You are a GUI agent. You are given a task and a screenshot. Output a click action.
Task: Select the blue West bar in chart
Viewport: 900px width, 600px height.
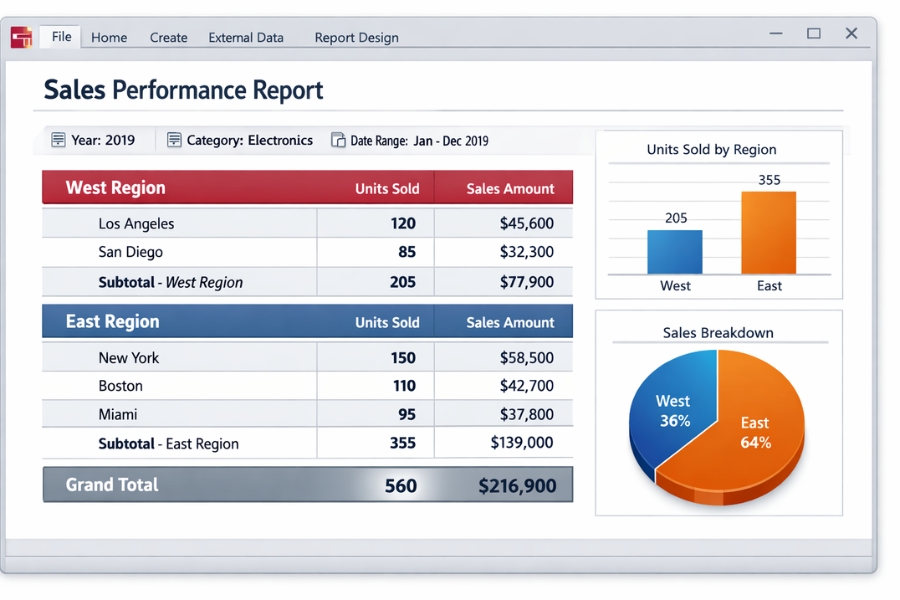(675, 252)
